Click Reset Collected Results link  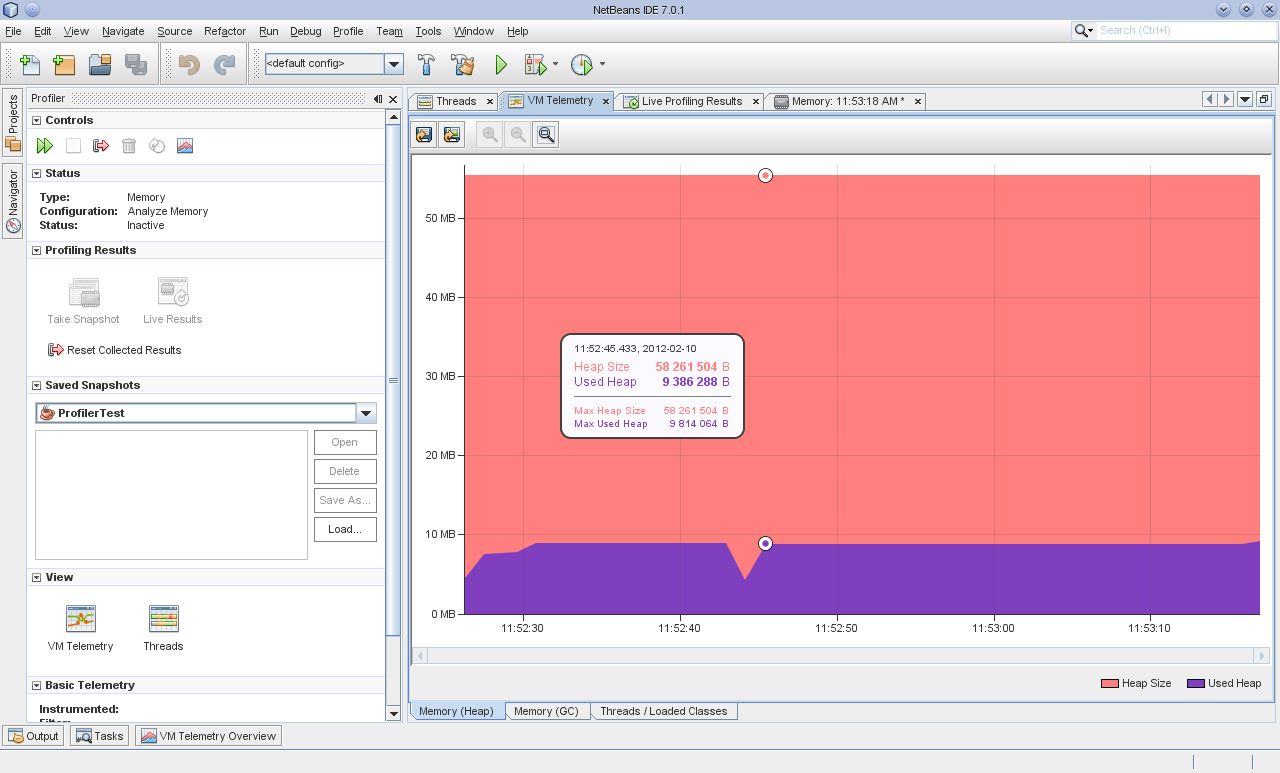click(x=115, y=350)
